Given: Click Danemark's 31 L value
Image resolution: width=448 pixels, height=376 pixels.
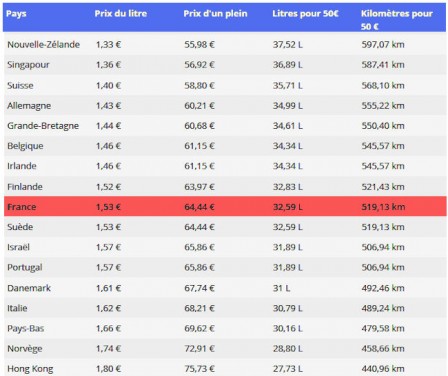Looking at the screenshot, I should (x=281, y=288).
